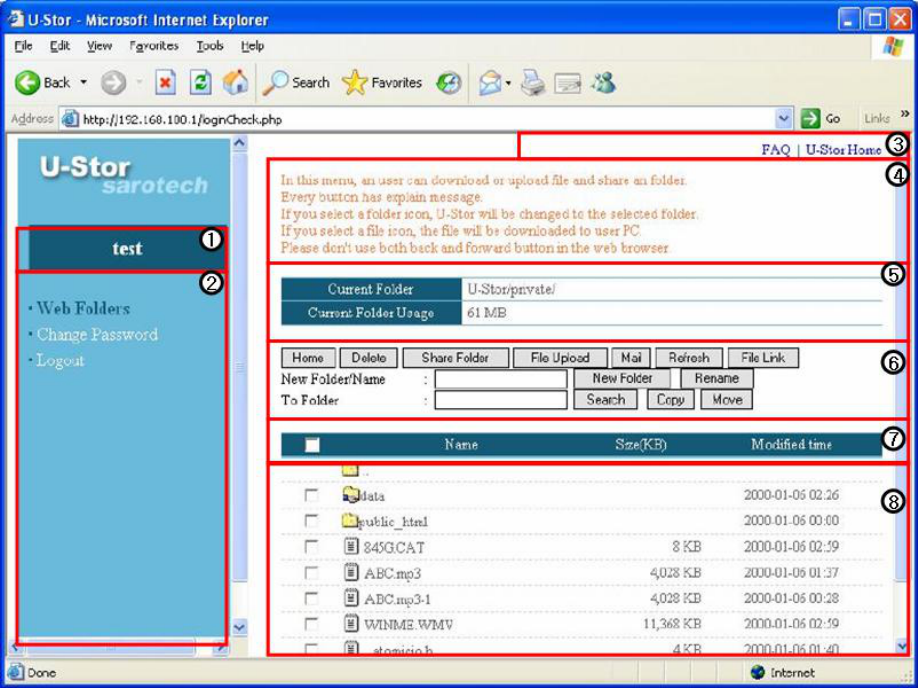The width and height of the screenshot is (918, 688).
Task: Click the Internet zone globe in status bar
Action: point(758,672)
